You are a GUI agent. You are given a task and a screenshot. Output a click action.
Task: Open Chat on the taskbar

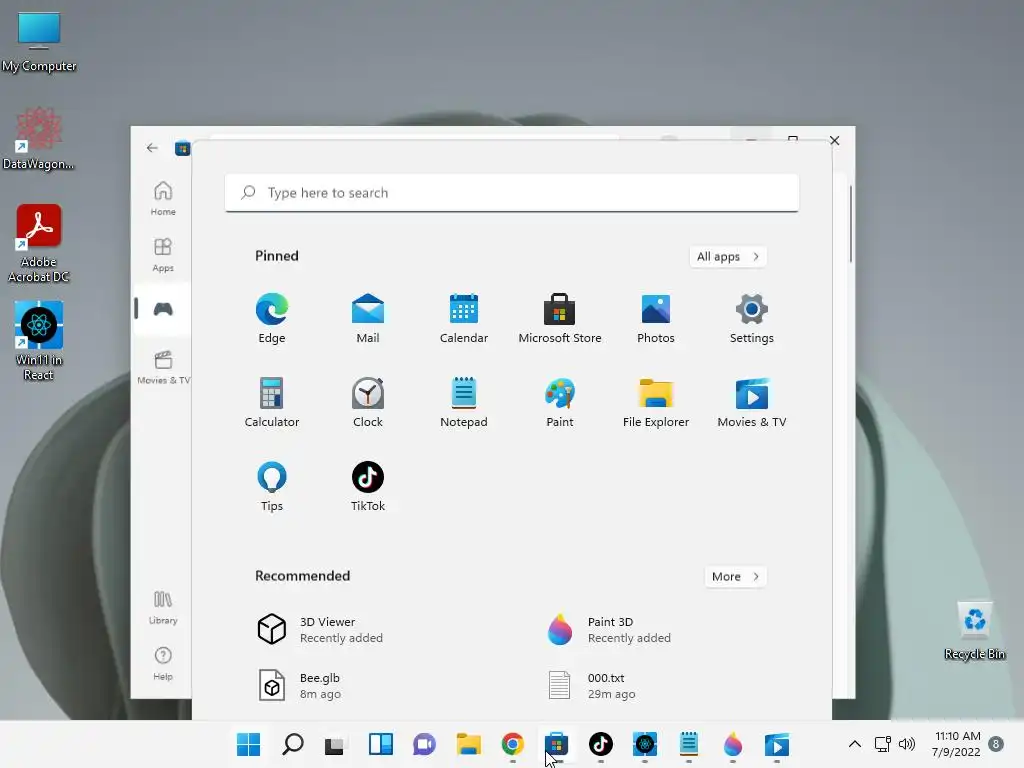[x=424, y=744]
